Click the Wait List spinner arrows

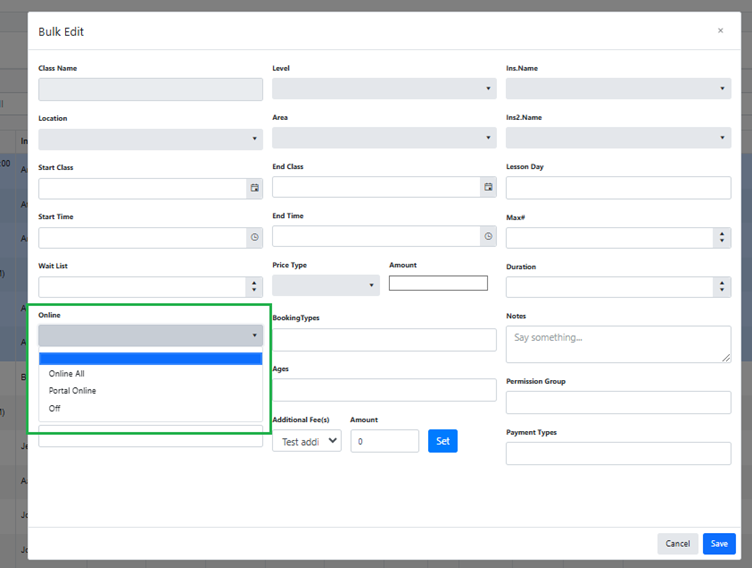coord(254,287)
